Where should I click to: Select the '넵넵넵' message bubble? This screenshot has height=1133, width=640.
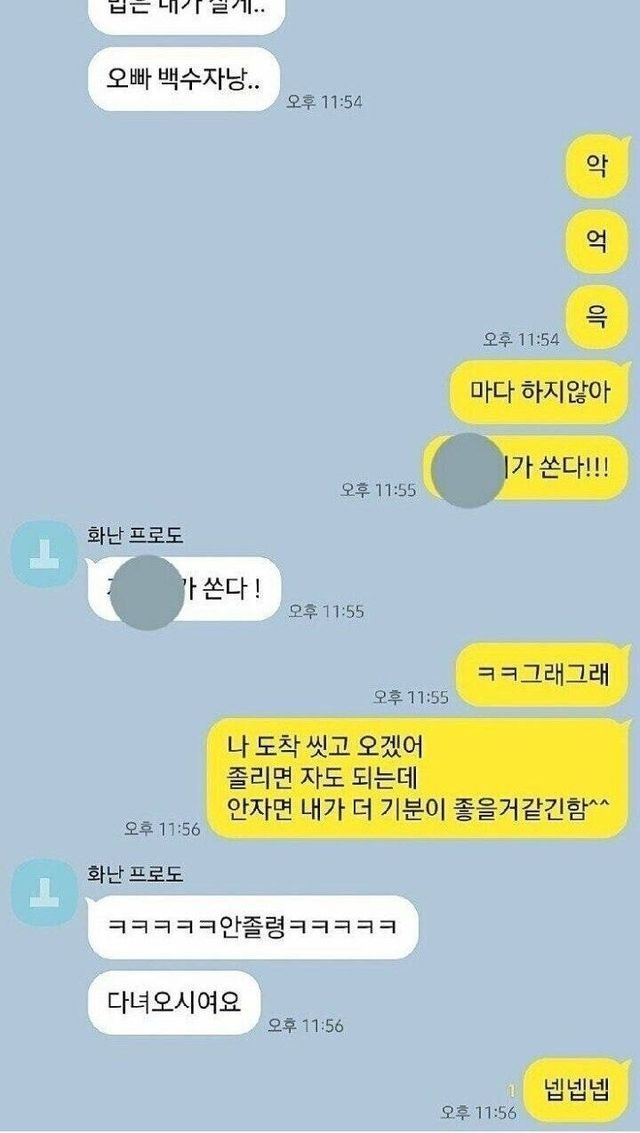tap(576, 1089)
